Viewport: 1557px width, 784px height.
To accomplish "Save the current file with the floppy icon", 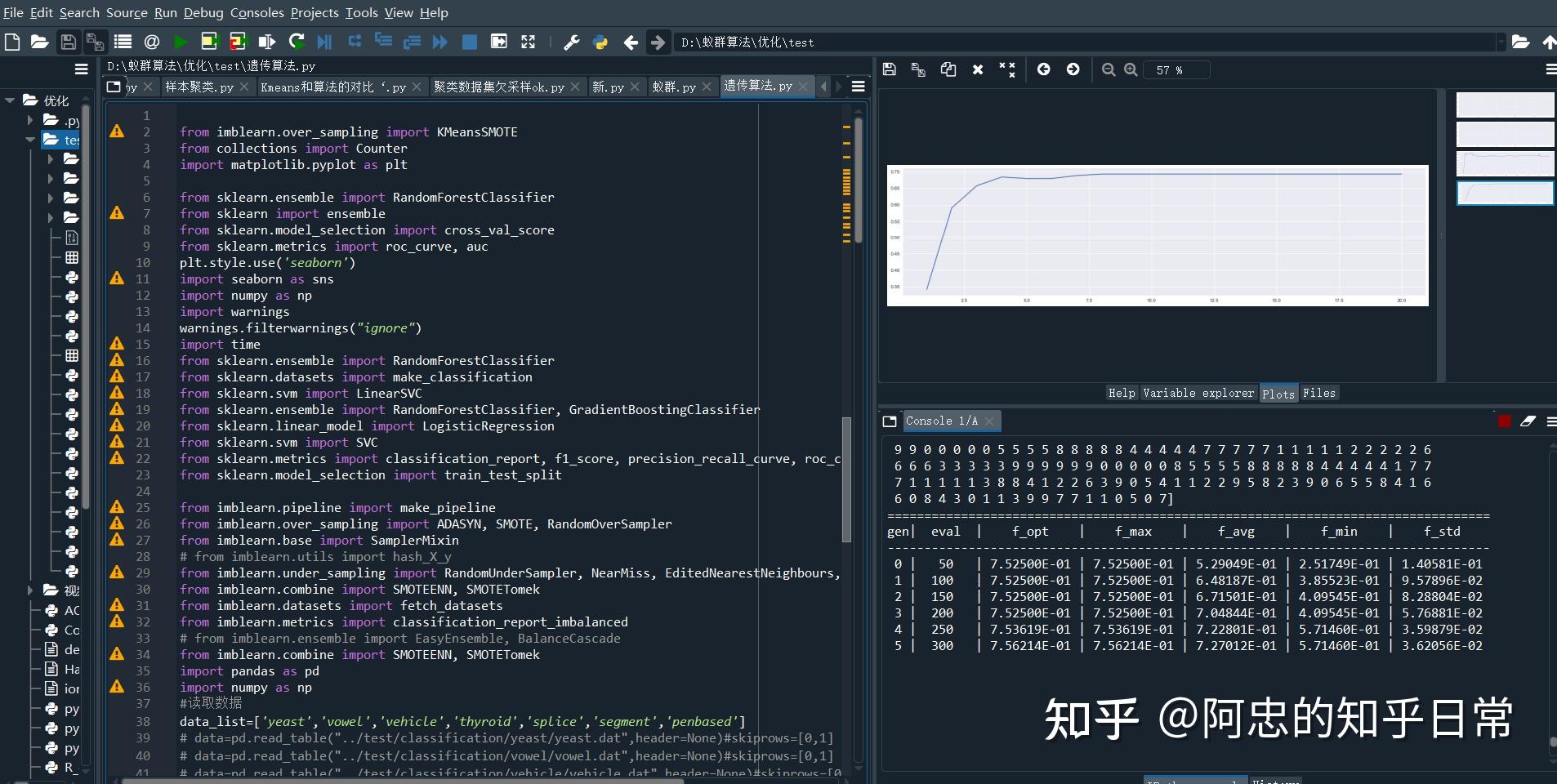I will (x=69, y=42).
